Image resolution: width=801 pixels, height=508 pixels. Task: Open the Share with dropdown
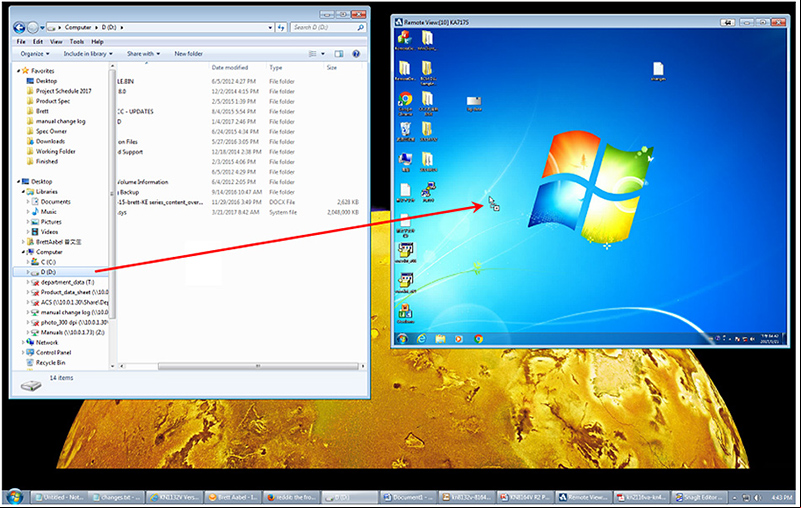click(x=144, y=54)
